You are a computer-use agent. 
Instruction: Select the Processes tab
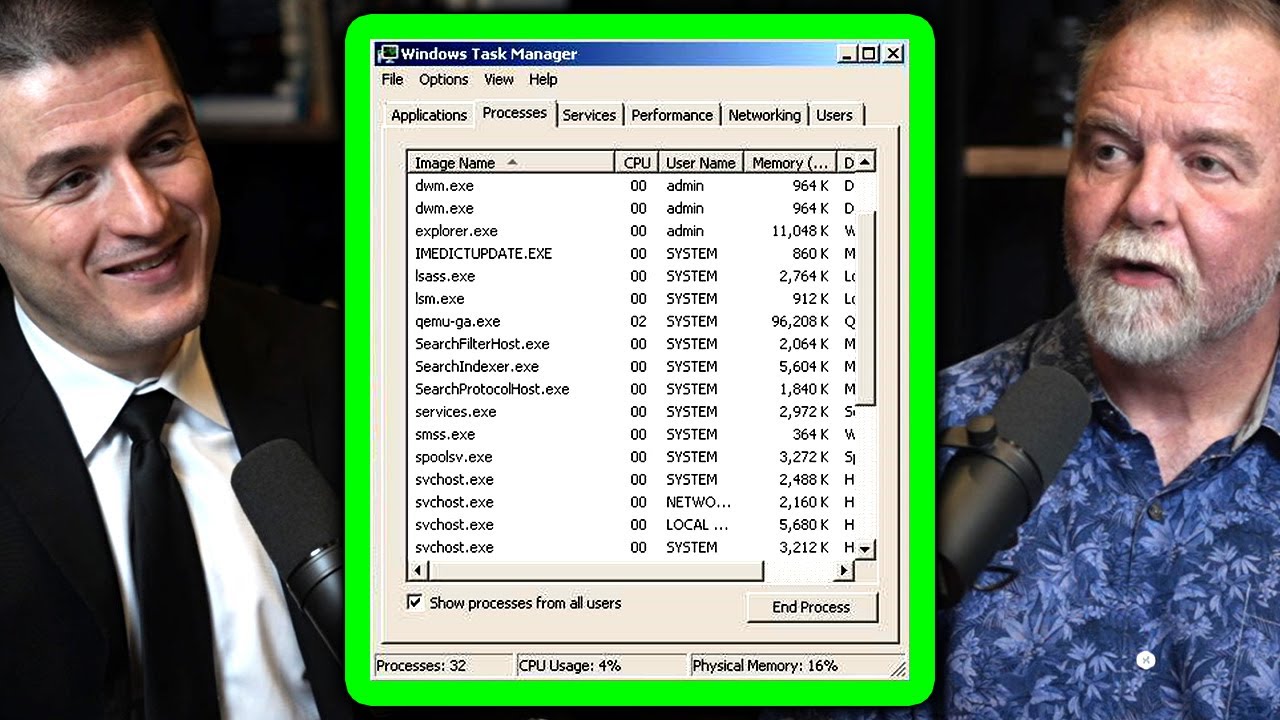pos(514,113)
